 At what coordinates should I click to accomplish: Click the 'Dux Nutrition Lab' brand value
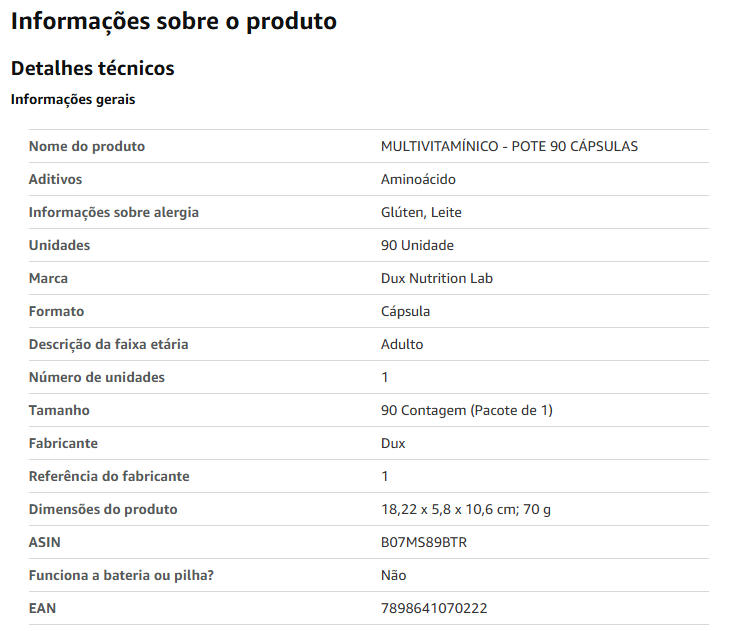tap(437, 278)
